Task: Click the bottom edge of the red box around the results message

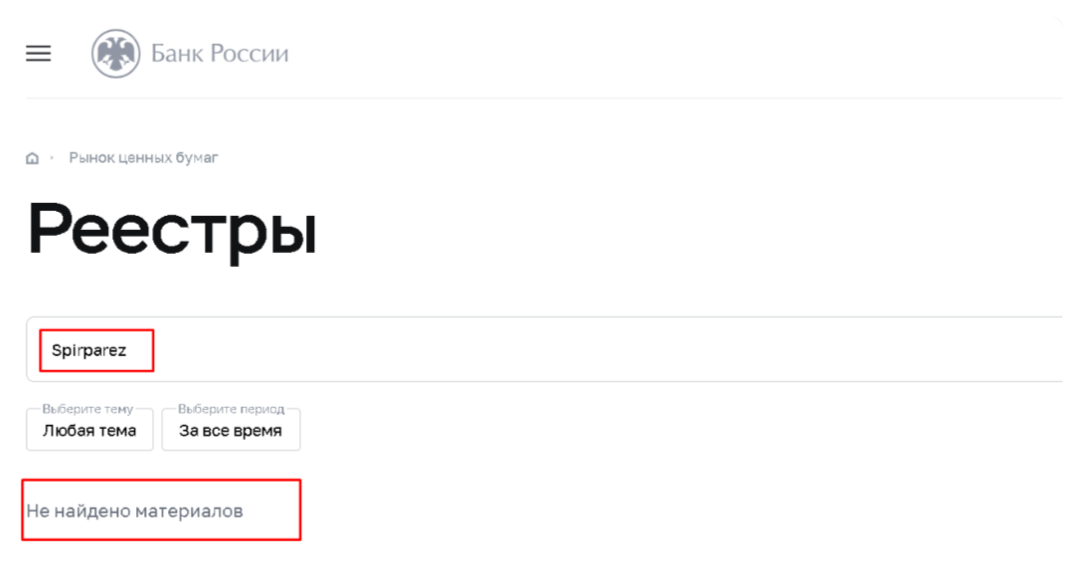Action: pyautogui.click(x=161, y=539)
